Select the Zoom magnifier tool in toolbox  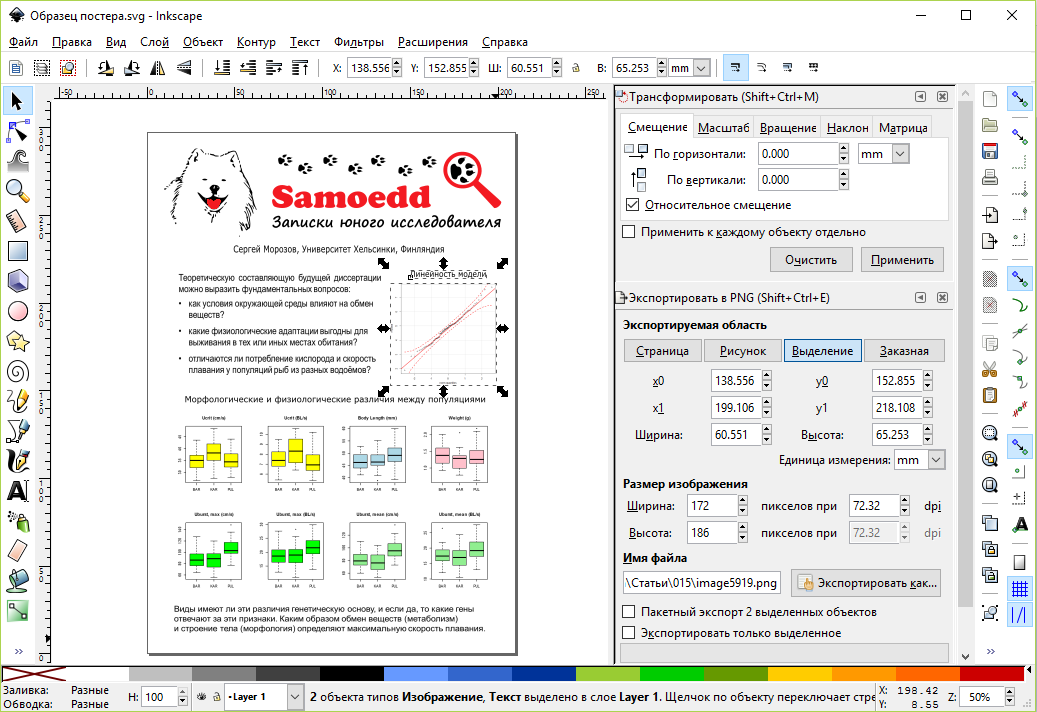click(17, 189)
